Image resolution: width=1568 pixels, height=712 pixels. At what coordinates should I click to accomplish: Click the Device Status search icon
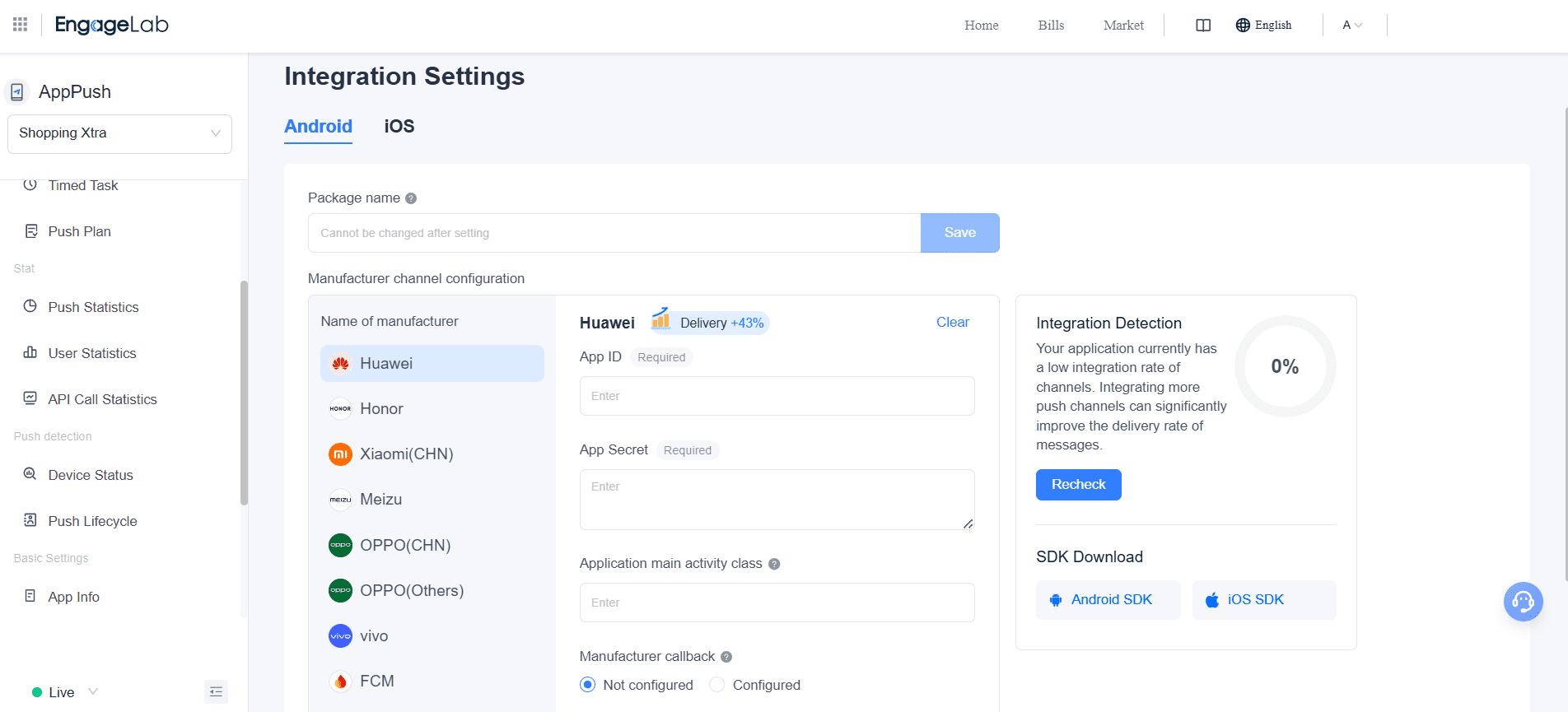point(30,474)
